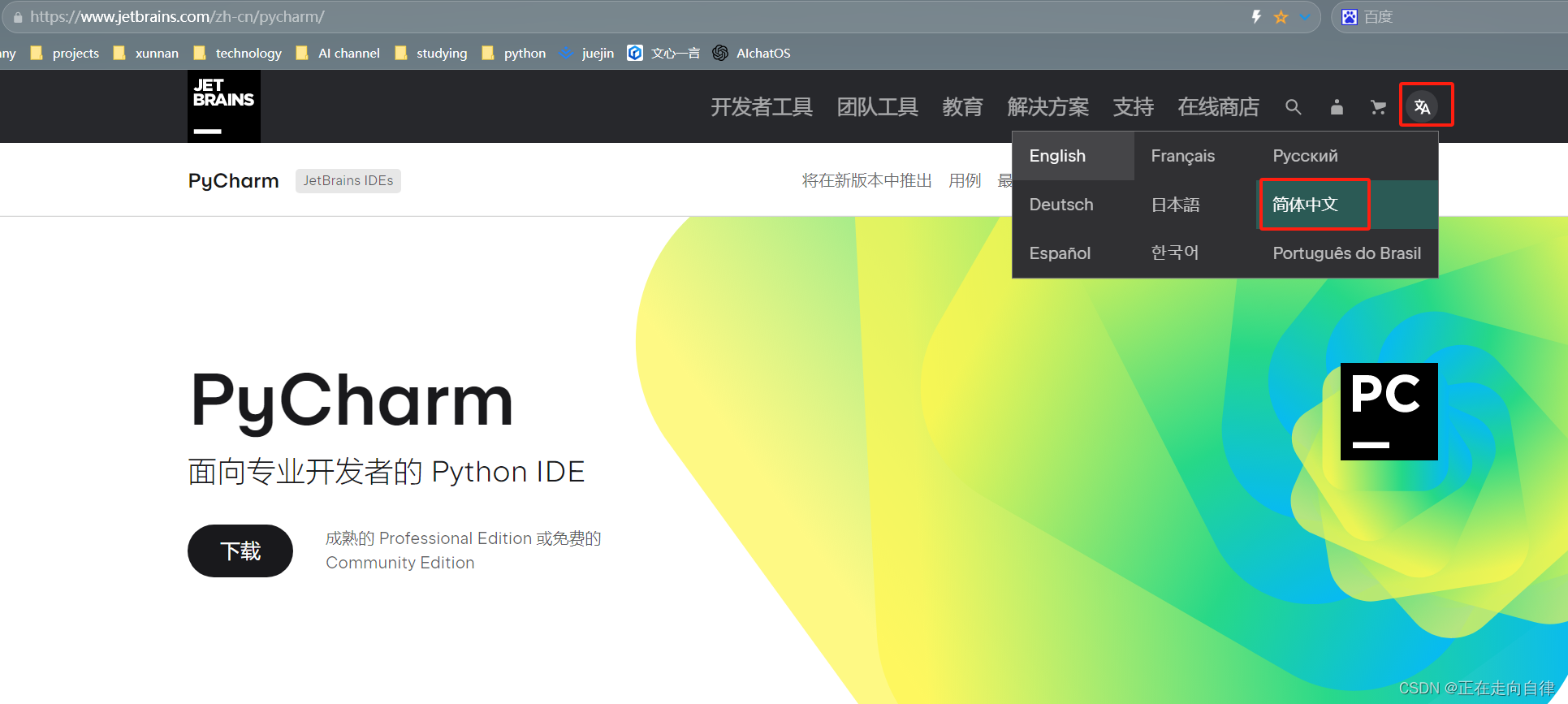Click the lightning bolt icon in address bar
The height and width of the screenshot is (704, 1568).
(x=1256, y=17)
